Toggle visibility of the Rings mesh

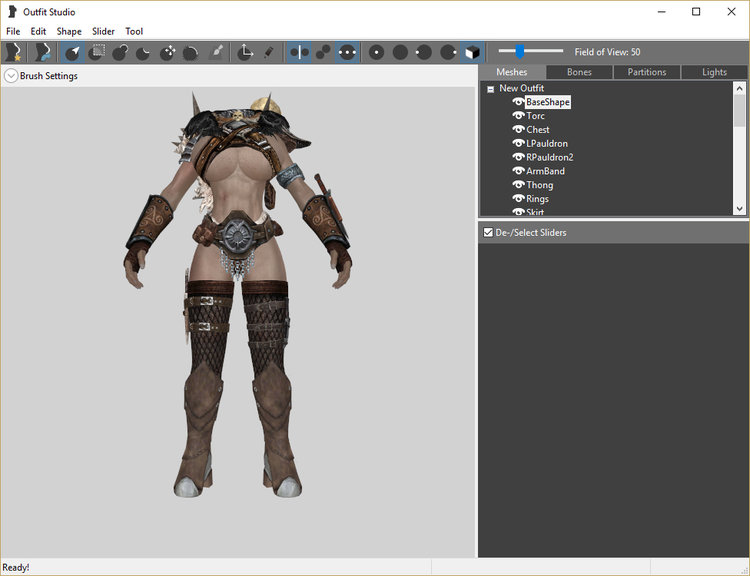click(x=518, y=199)
